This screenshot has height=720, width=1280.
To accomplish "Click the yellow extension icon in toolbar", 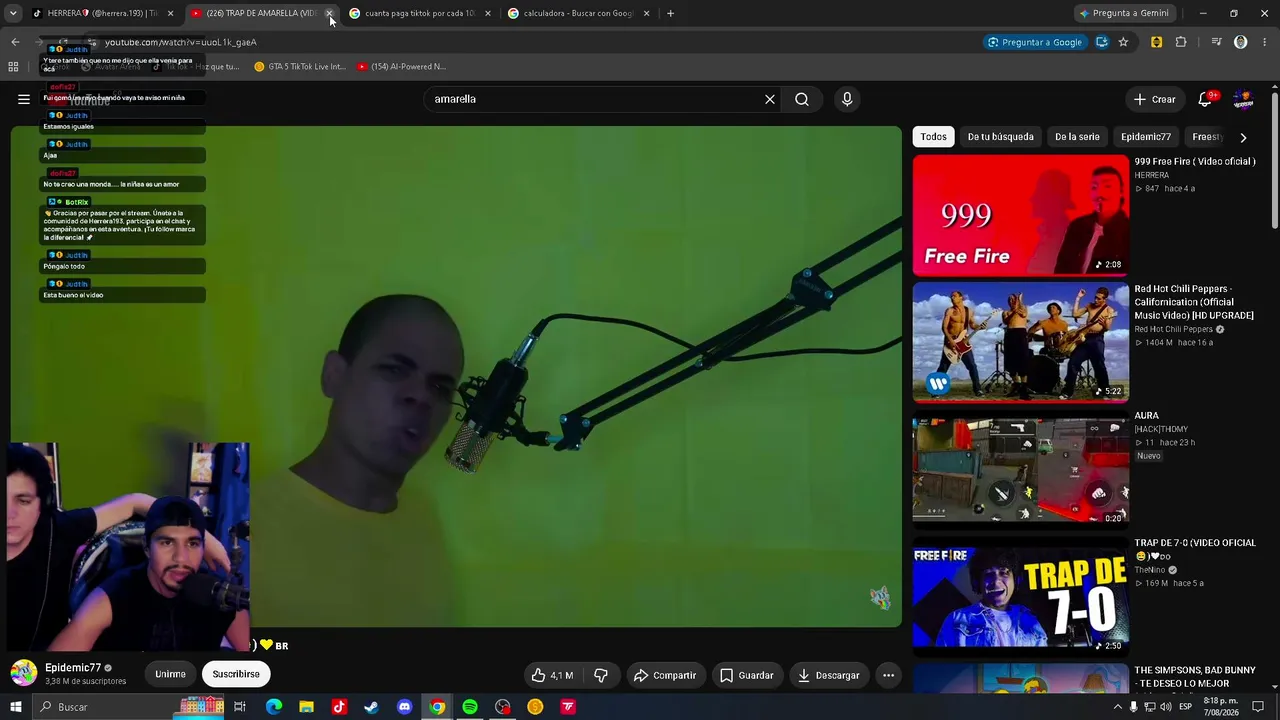I will (1157, 42).
